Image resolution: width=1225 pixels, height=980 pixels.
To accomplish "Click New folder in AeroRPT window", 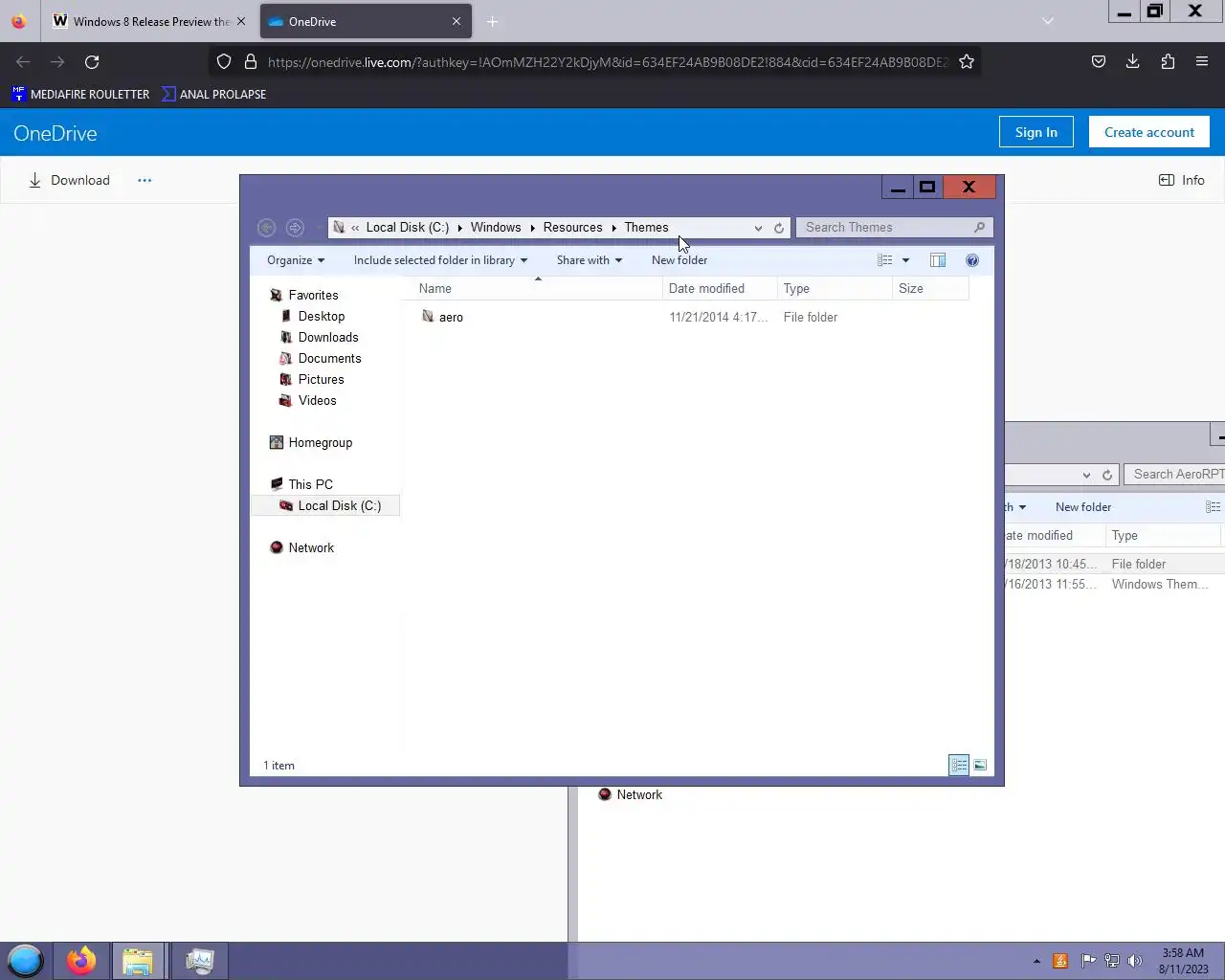I will [1083, 507].
